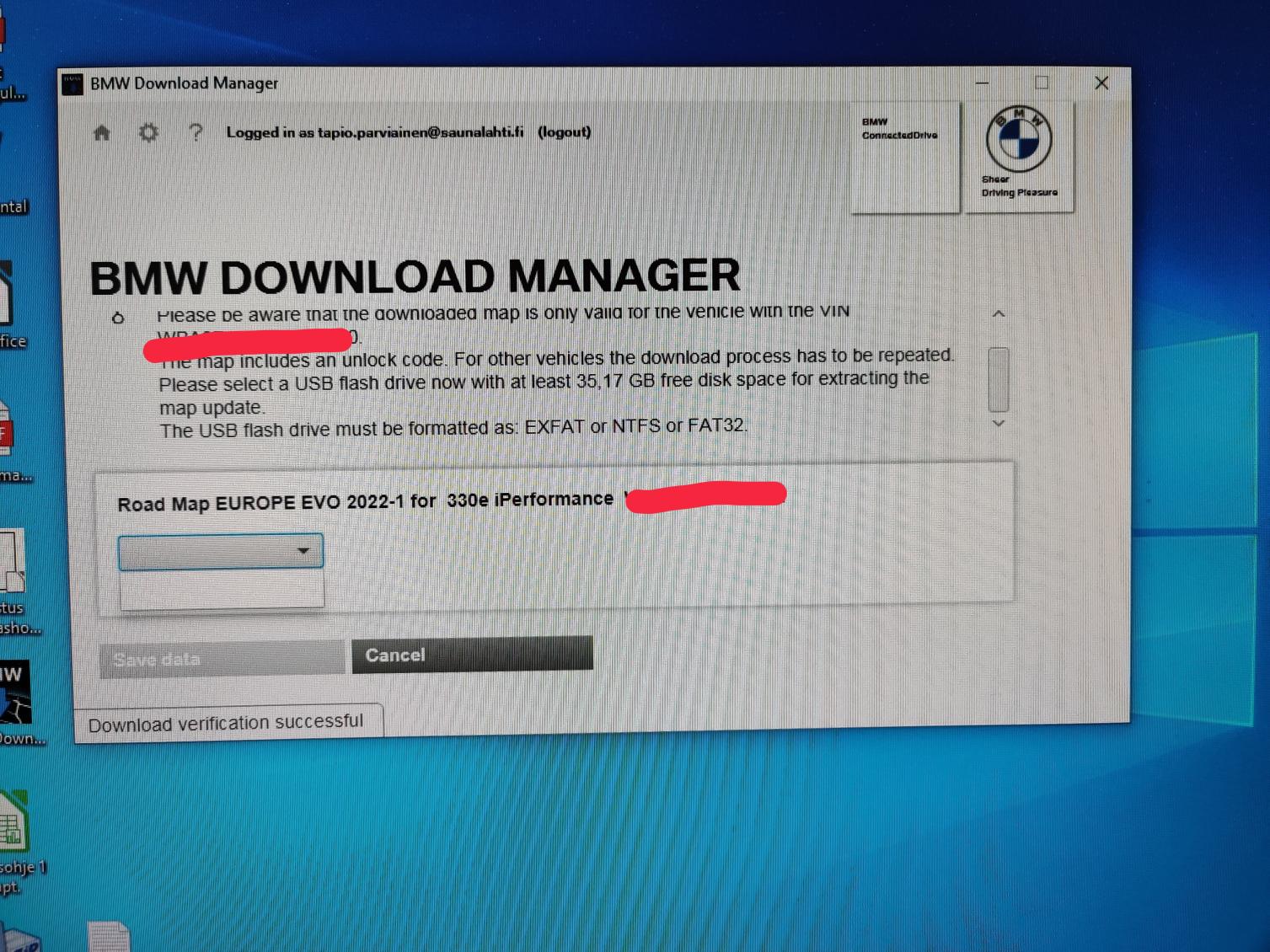Screen dimensions: 1270x952
Task: Open the text document icon at bottom of desktop
Action: [x=108, y=937]
